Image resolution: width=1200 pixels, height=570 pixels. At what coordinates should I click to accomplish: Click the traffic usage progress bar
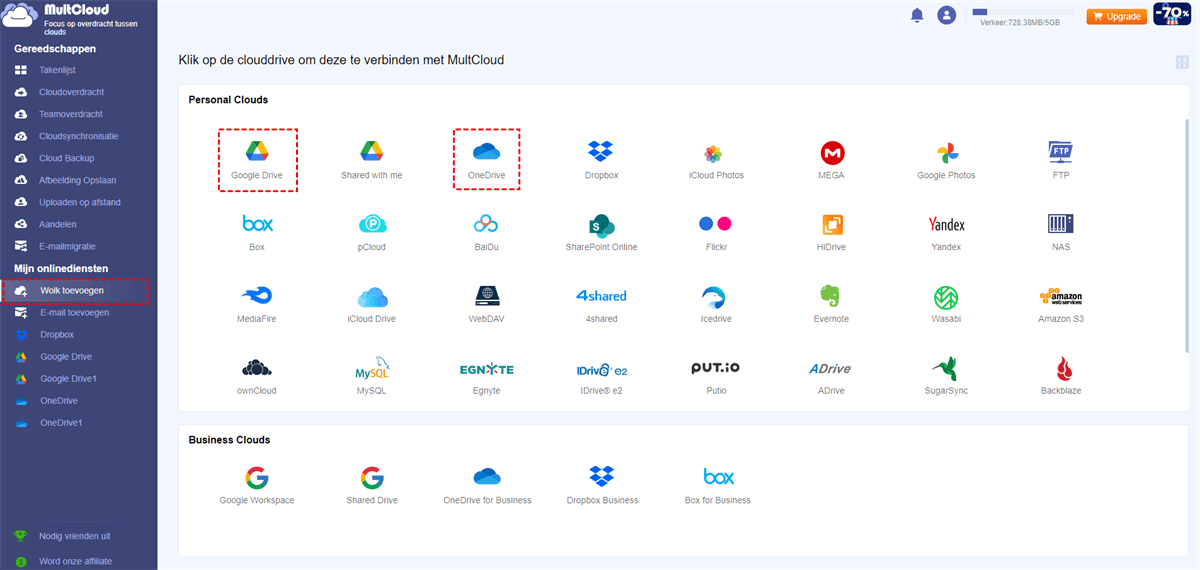tap(1022, 12)
